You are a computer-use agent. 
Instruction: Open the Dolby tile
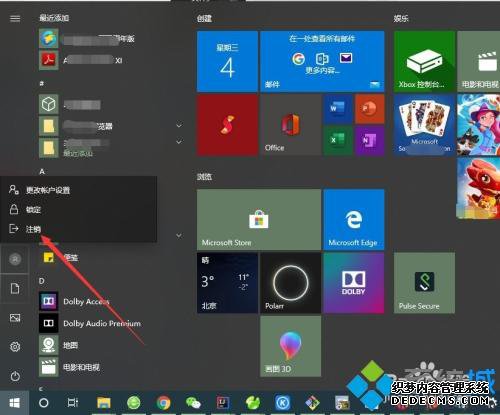pos(354,283)
